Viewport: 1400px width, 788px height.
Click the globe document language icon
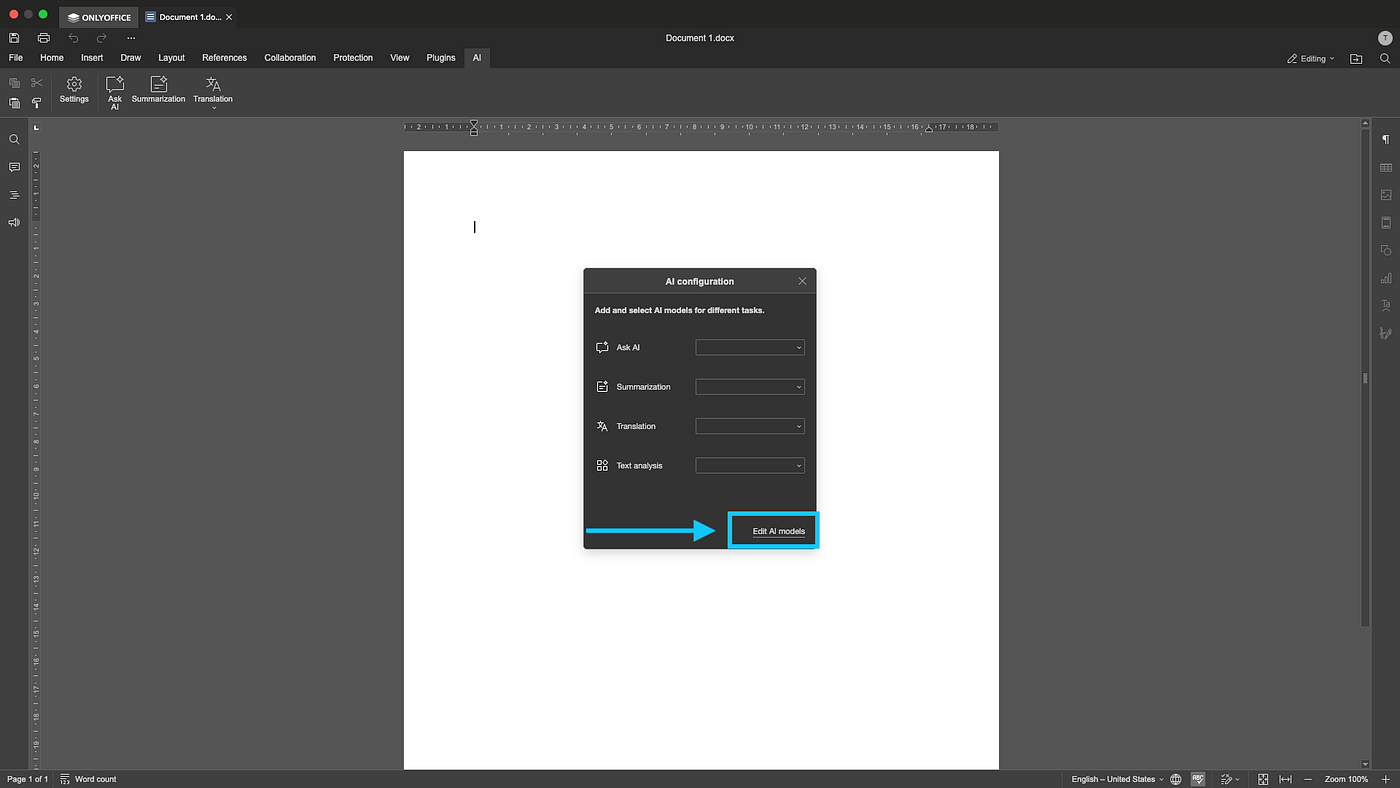click(1176, 779)
